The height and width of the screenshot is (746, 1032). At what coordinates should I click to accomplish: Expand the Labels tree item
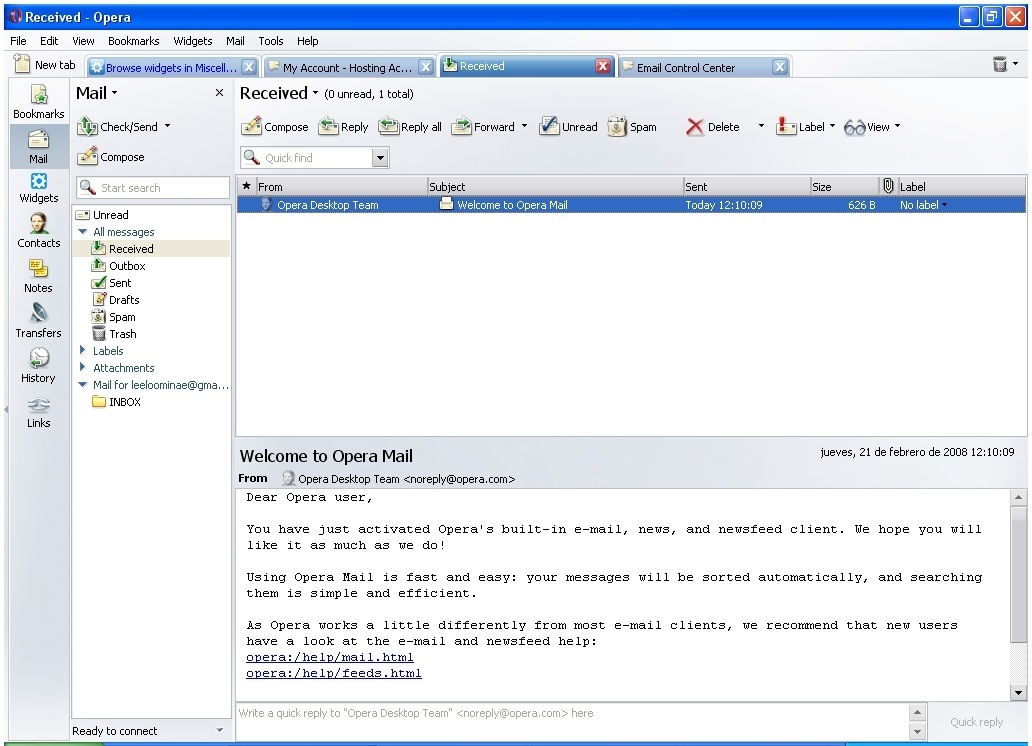[x=83, y=350]
